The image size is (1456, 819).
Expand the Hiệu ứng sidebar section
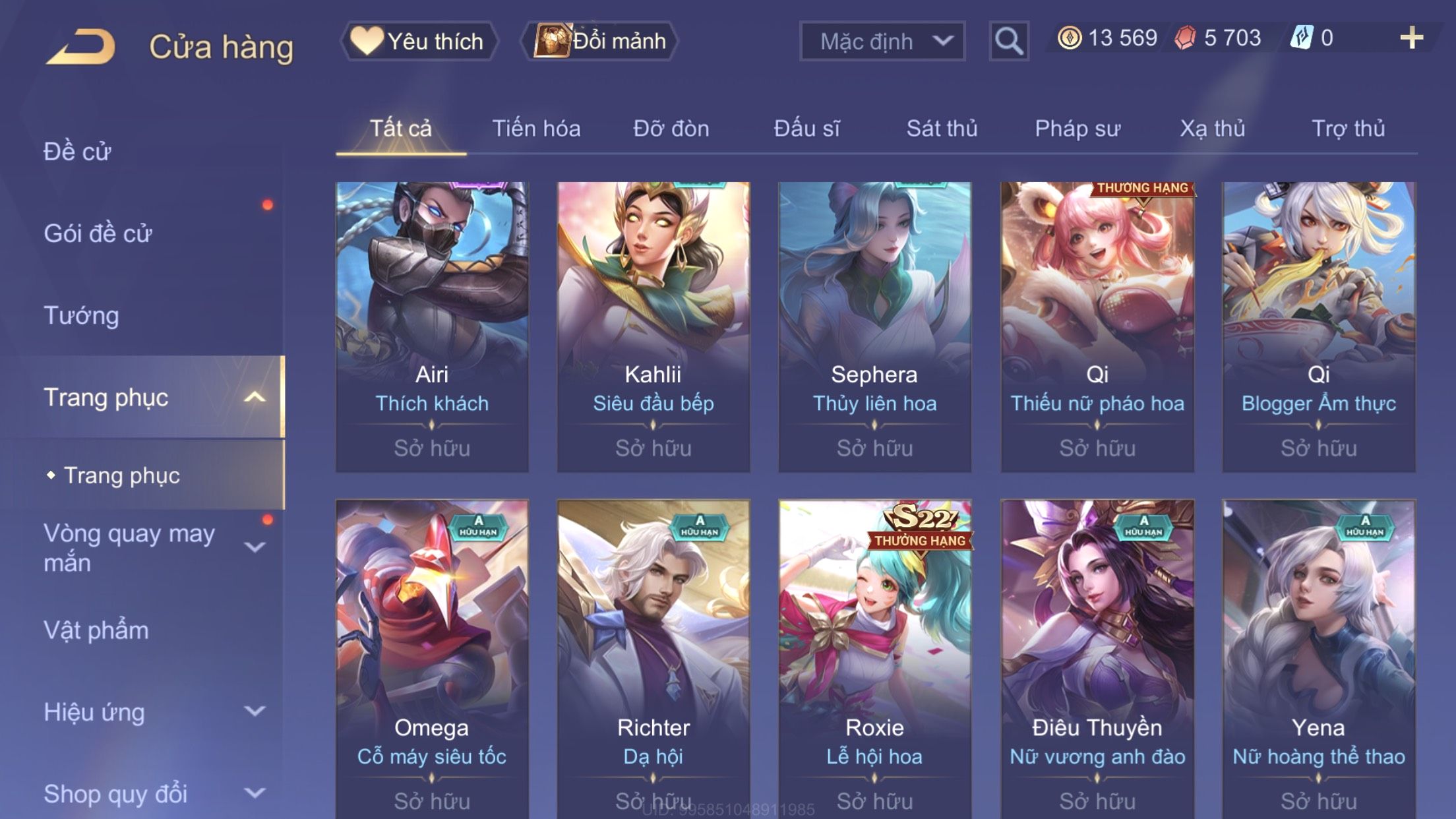(x=255, y=711)
